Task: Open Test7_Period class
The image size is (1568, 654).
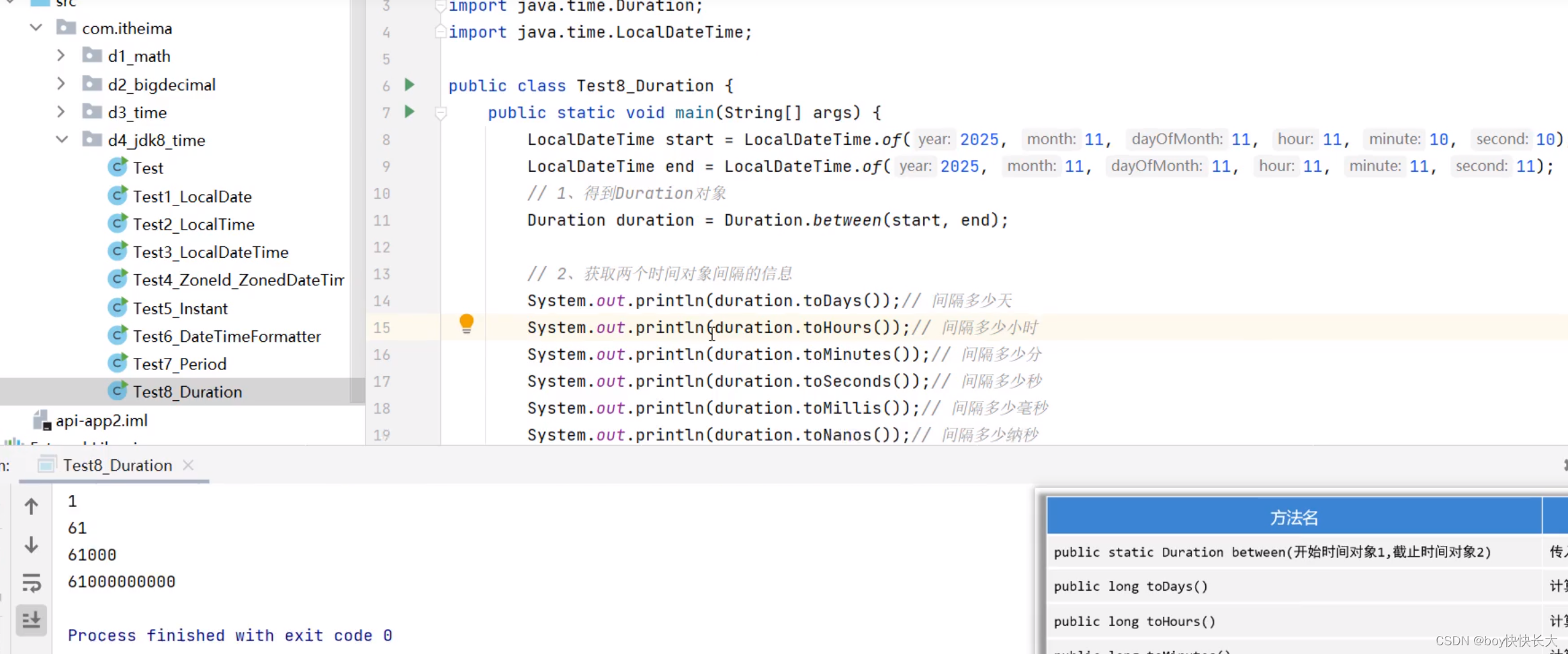Action: (x=179, y=364)
